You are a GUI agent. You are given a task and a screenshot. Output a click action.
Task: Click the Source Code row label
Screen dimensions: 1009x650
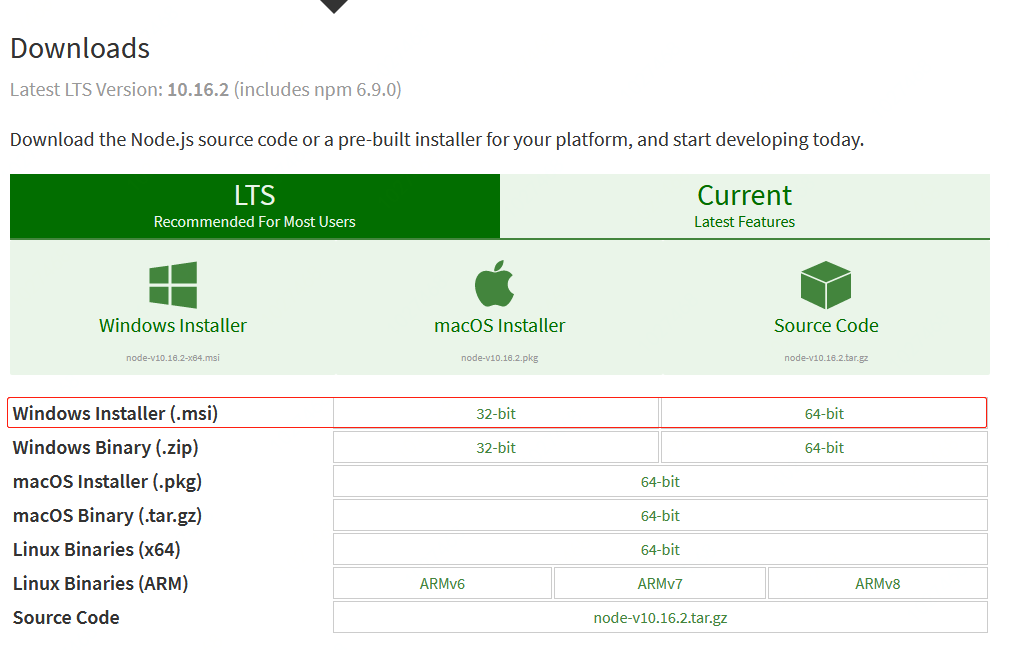[66, 618]
